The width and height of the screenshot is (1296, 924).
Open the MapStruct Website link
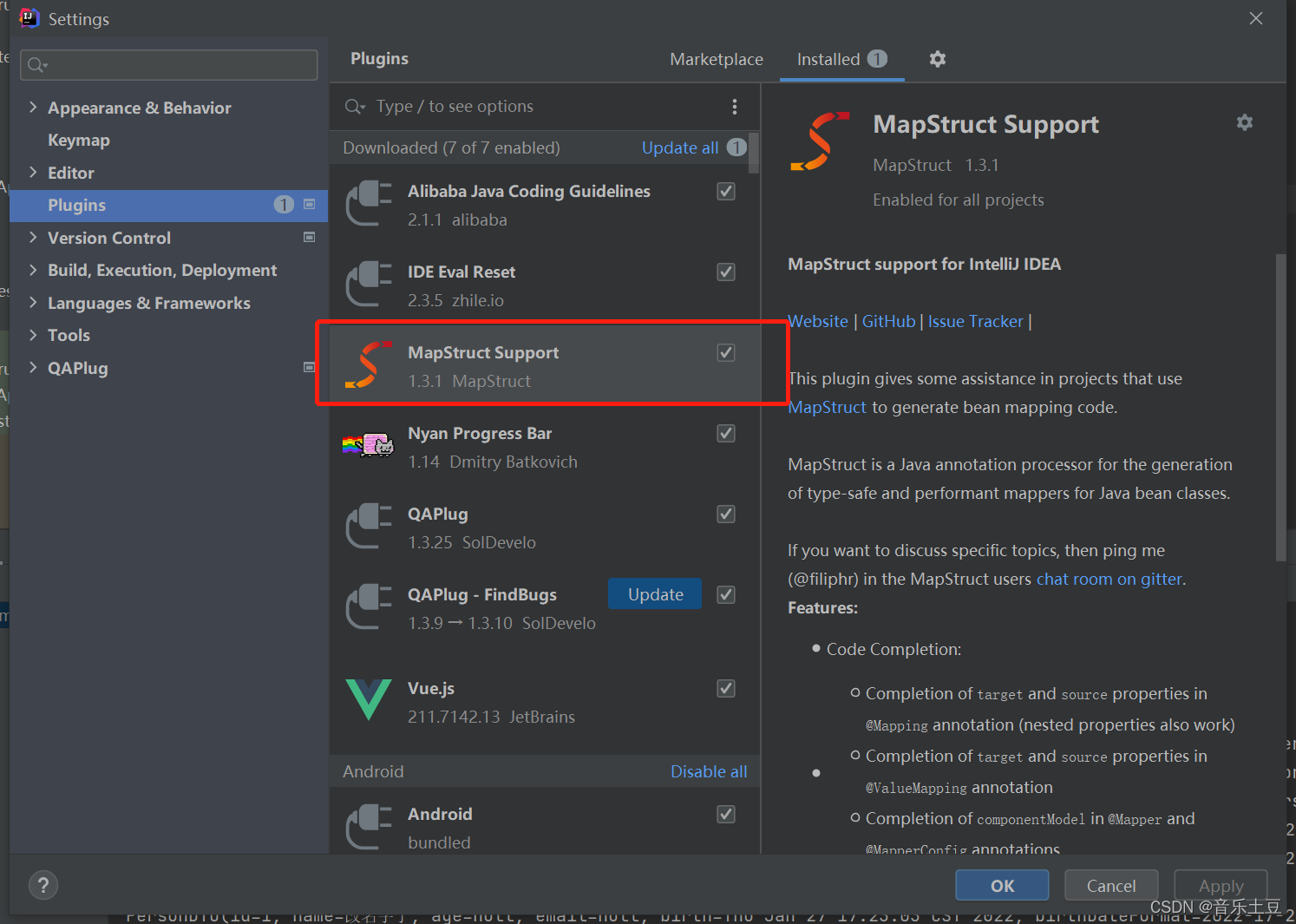pyautogui.click(x=818, y=321)
